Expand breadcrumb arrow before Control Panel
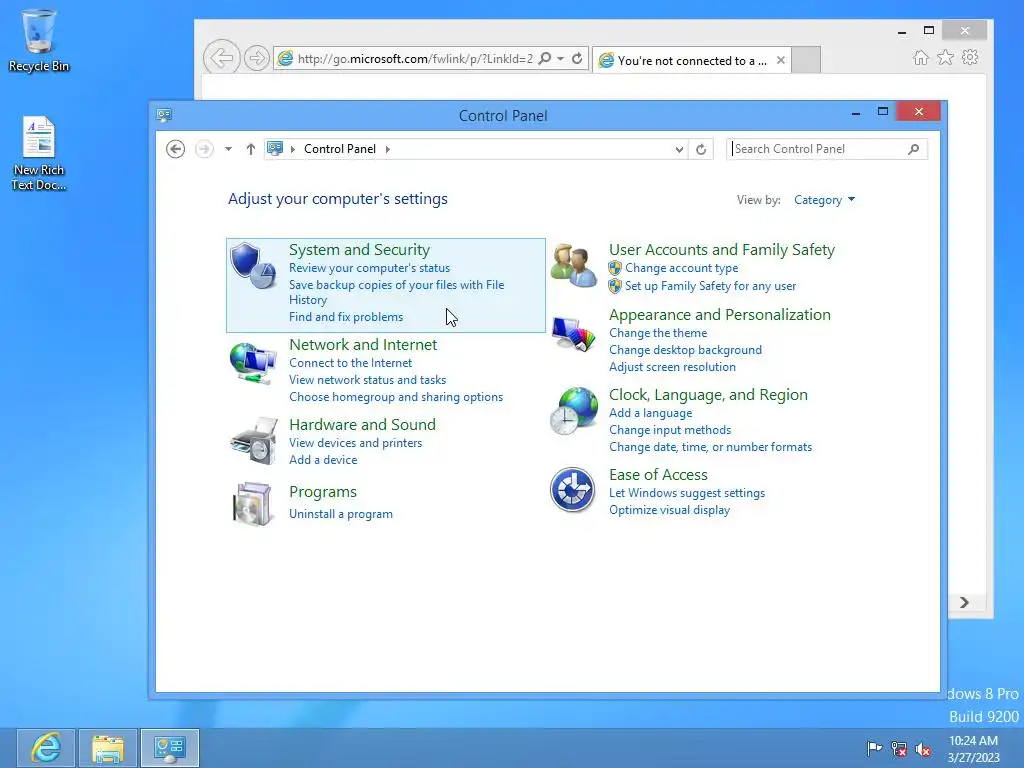 (293, 149)
